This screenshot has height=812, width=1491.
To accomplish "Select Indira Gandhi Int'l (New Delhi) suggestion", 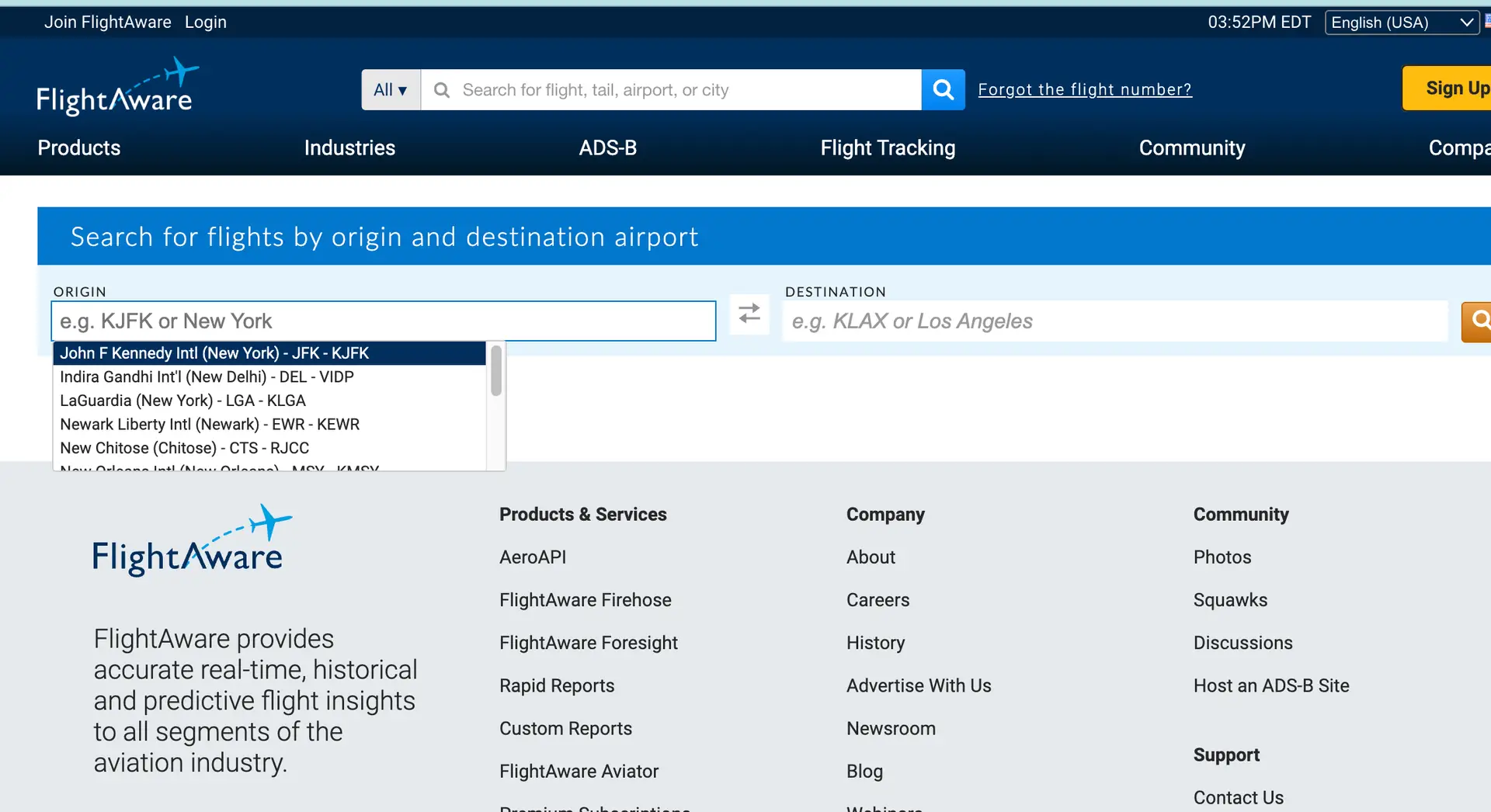I will (x=269, y=377).
